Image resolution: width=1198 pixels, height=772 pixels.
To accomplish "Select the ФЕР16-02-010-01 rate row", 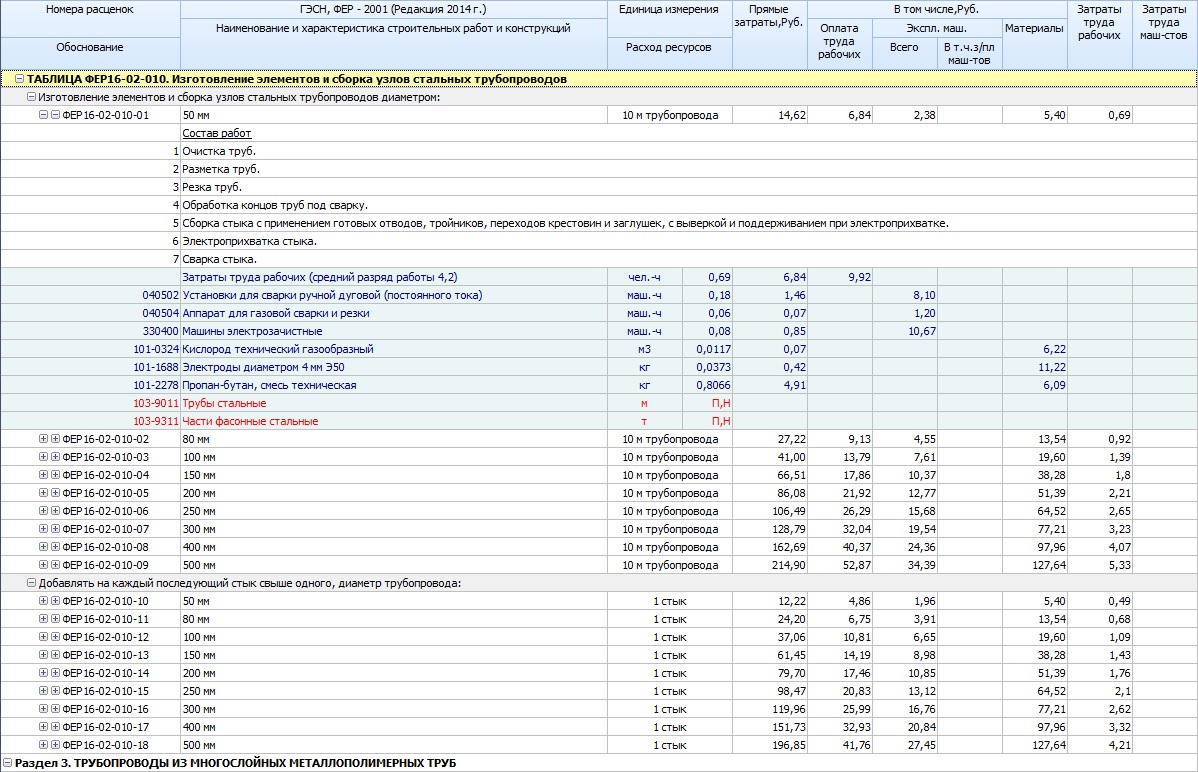I will click(598, 115).
